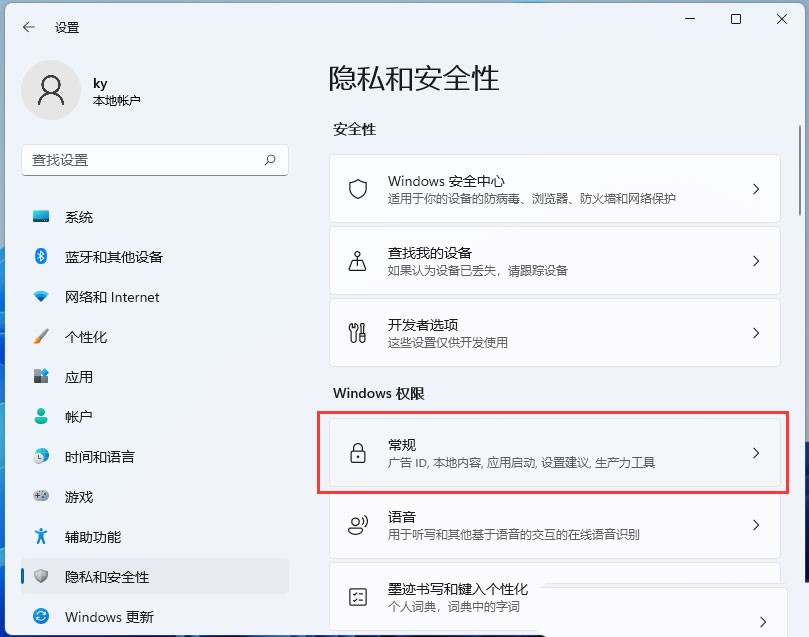Open 开发者选项 chevron arrow

coord(756,333)
